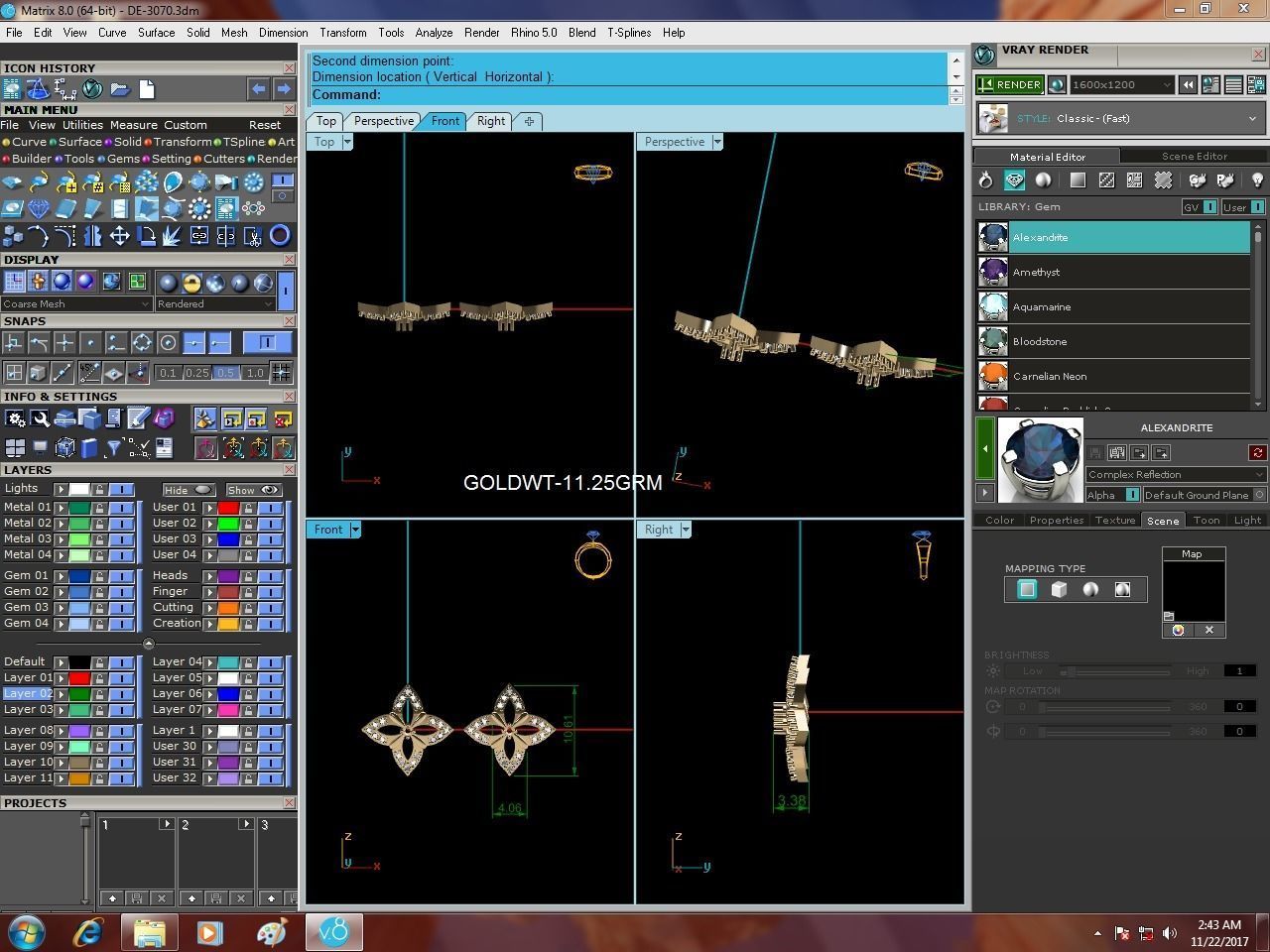Click the volume speaker tray icon

(x=1171, y=933)
